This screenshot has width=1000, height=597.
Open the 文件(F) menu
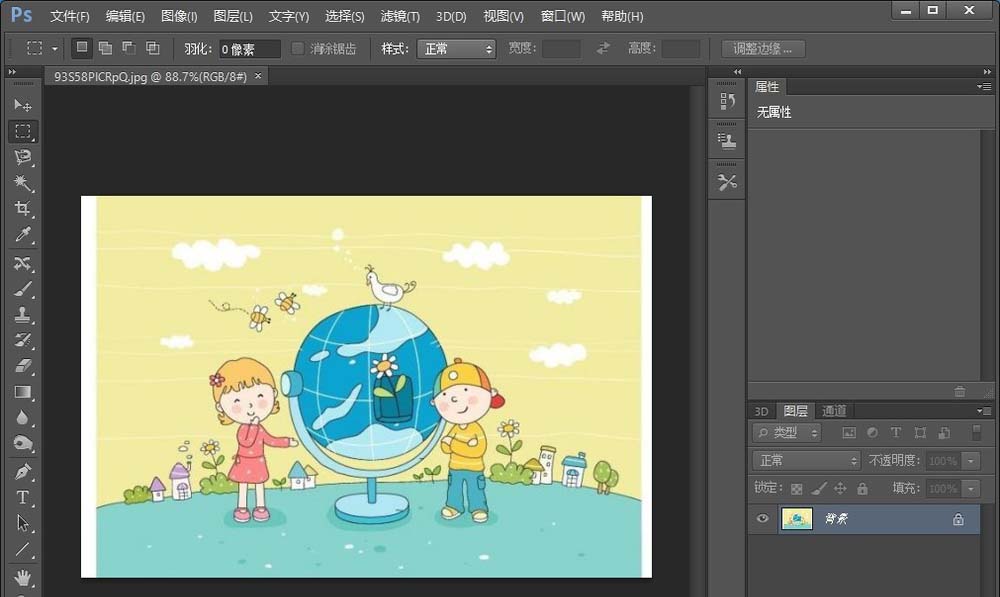(x=70, y=16)
